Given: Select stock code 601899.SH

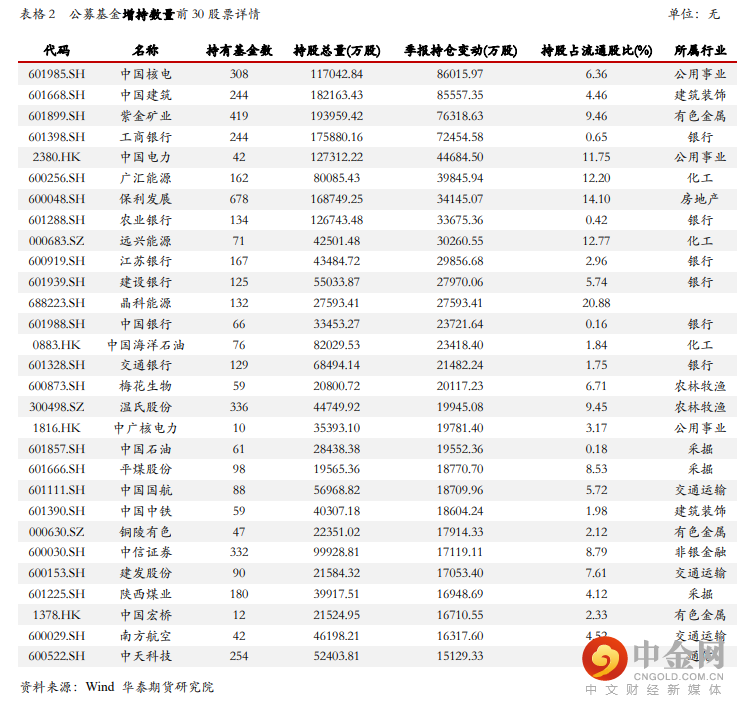Looking at the screenshot, I should click(57, 116).
